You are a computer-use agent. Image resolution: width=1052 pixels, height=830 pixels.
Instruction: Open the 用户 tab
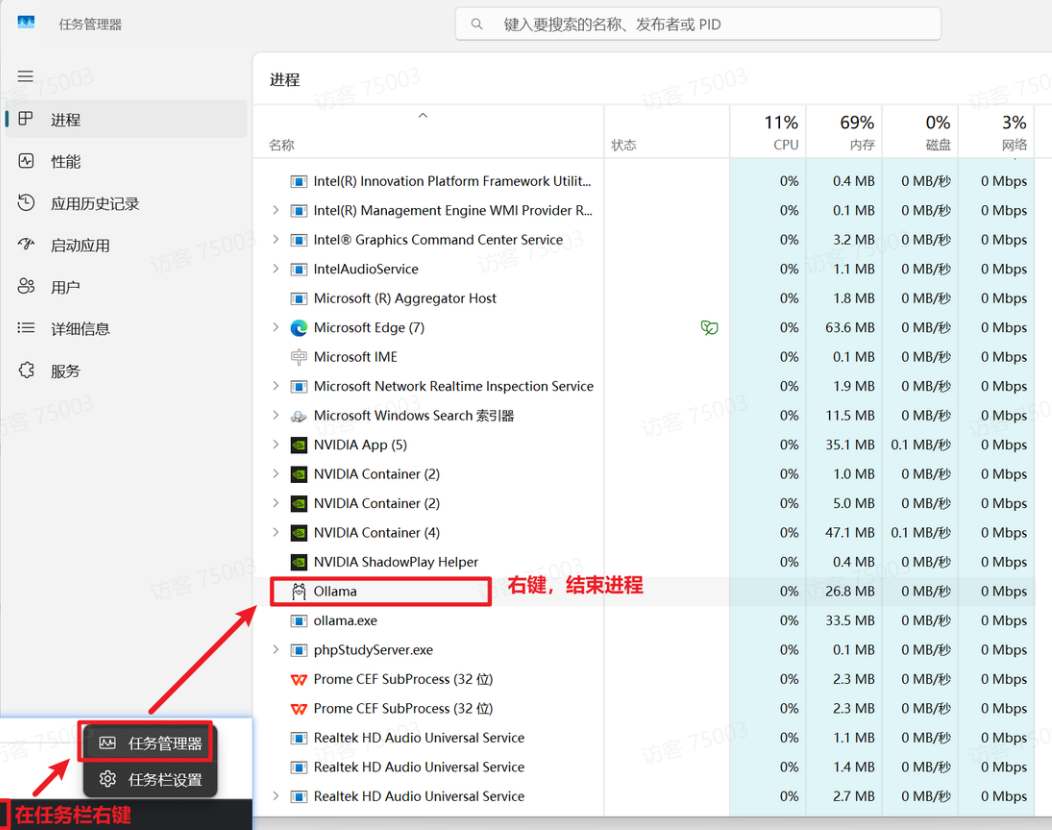click(x=126, y=287)
